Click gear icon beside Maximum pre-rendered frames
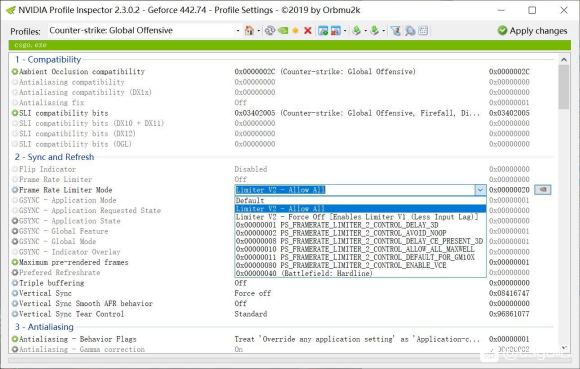 coord(15,262)
